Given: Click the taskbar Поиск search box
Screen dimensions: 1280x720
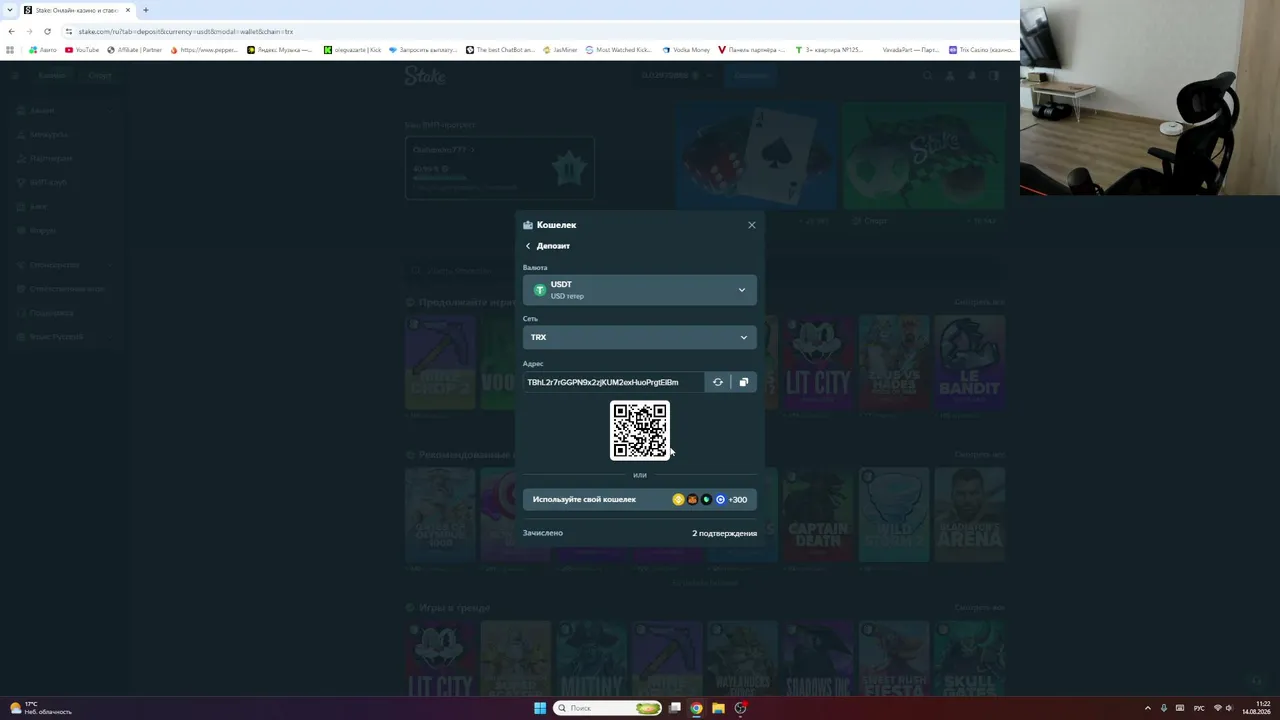Looking at the screenshot, I should click(609, 708).
